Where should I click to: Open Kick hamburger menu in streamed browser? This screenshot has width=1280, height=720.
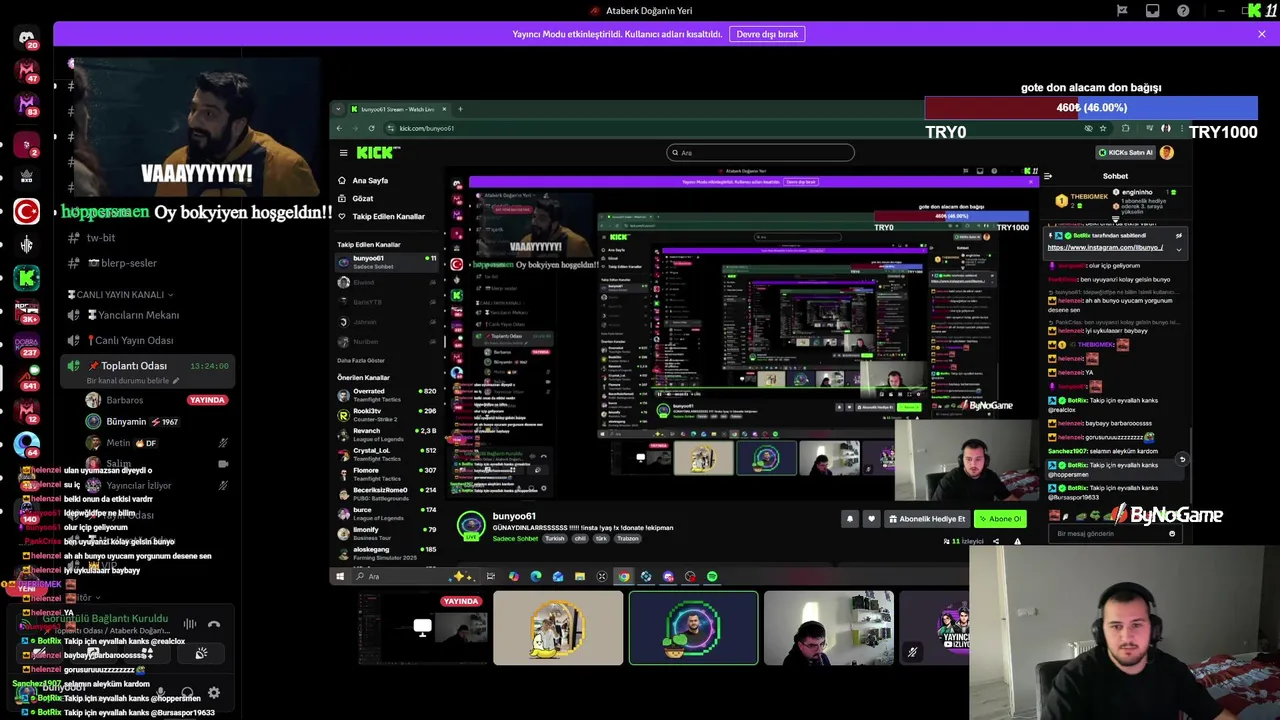(x=343, y=153)
